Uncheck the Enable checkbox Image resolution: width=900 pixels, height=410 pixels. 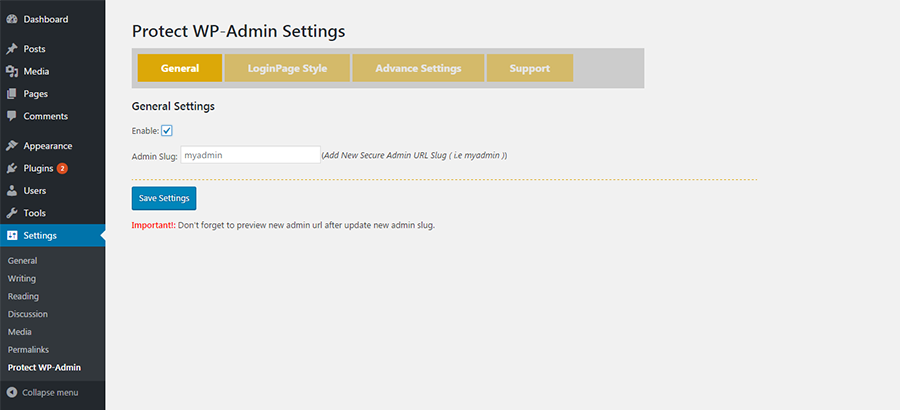pos(166,131)
